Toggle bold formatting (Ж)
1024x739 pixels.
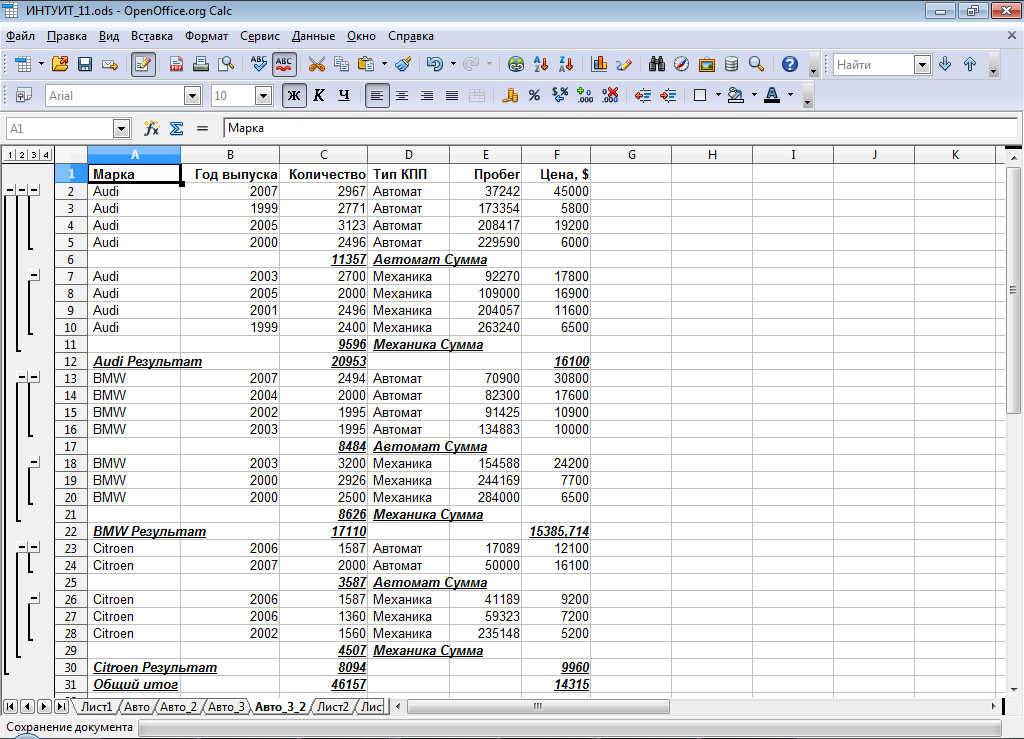pyautogui.click(x=294, y=95)
